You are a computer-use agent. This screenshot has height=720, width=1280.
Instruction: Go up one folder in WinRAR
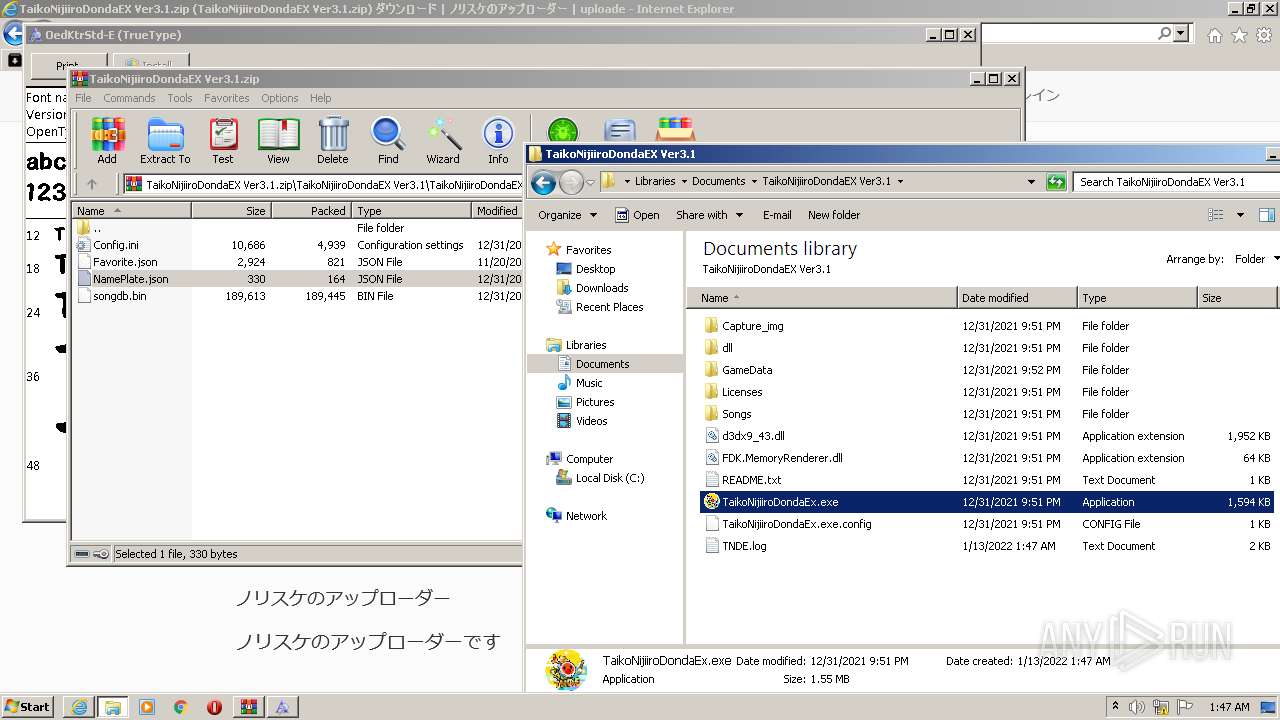click(x=92, y=184)
